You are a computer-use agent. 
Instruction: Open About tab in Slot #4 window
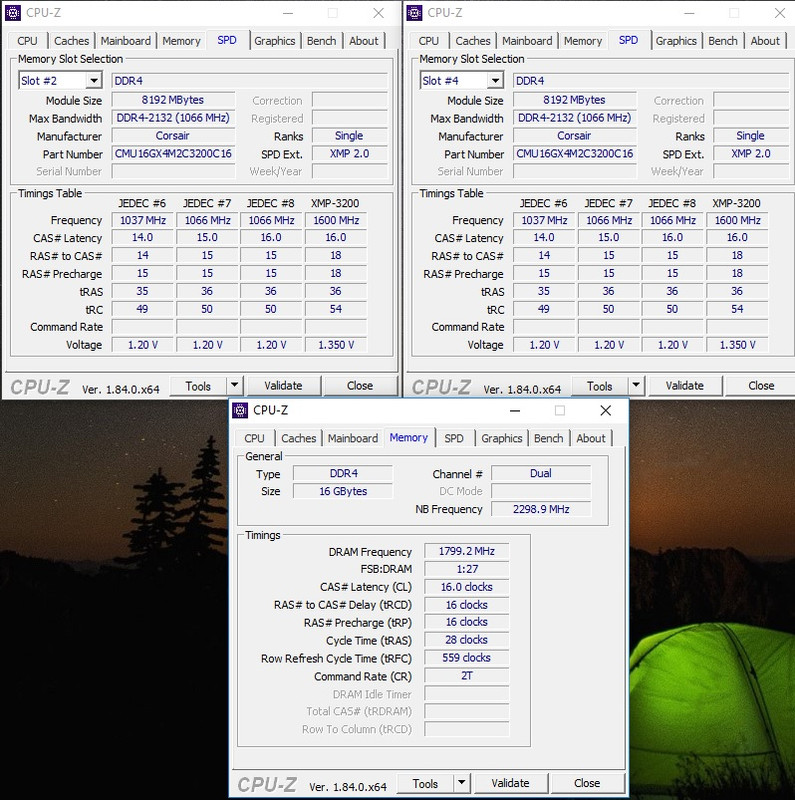point(765,41)
